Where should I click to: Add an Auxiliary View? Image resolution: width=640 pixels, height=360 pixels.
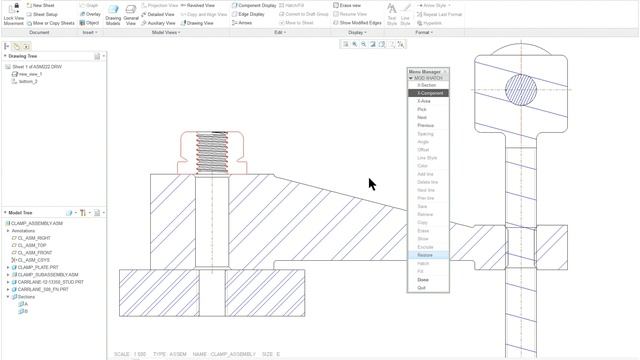[158, 23]
